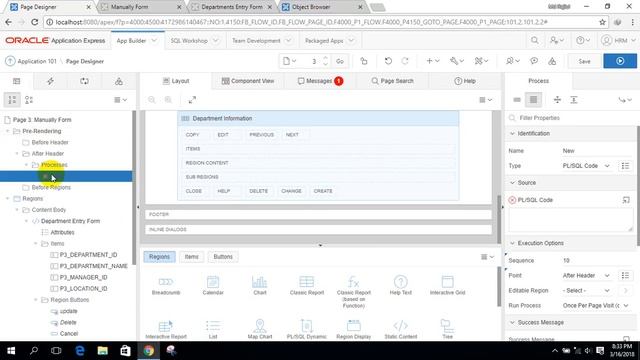Show all properties in property editor
Image resolution: width=640 pixels, height=360 pixels.
533,100
